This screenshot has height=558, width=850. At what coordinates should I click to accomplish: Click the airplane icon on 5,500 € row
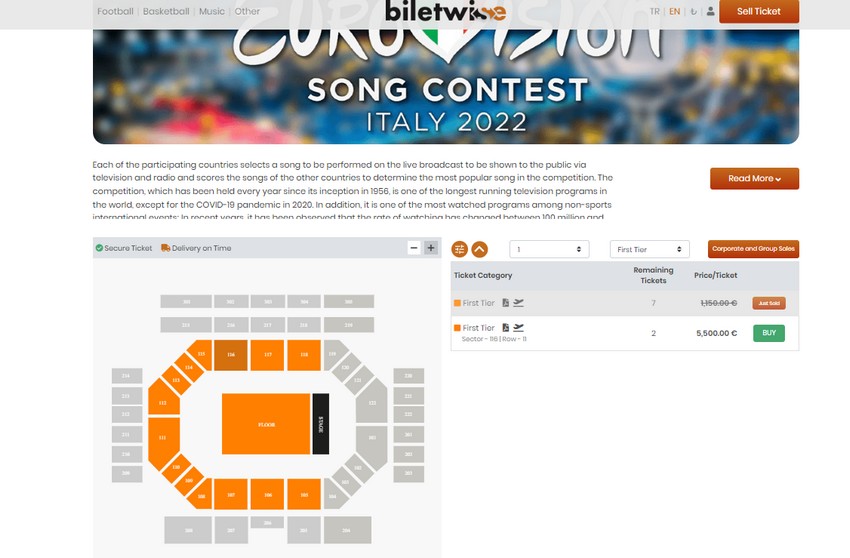click(x=519, y=327)
